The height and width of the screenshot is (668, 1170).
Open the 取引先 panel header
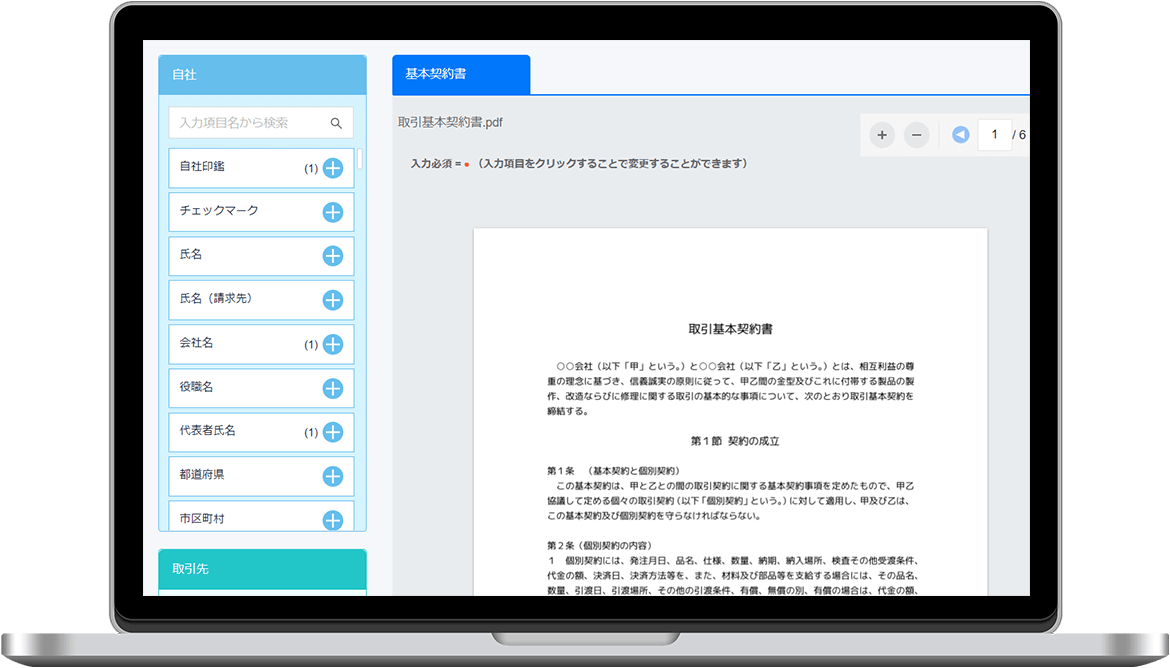tap(262, 569)
